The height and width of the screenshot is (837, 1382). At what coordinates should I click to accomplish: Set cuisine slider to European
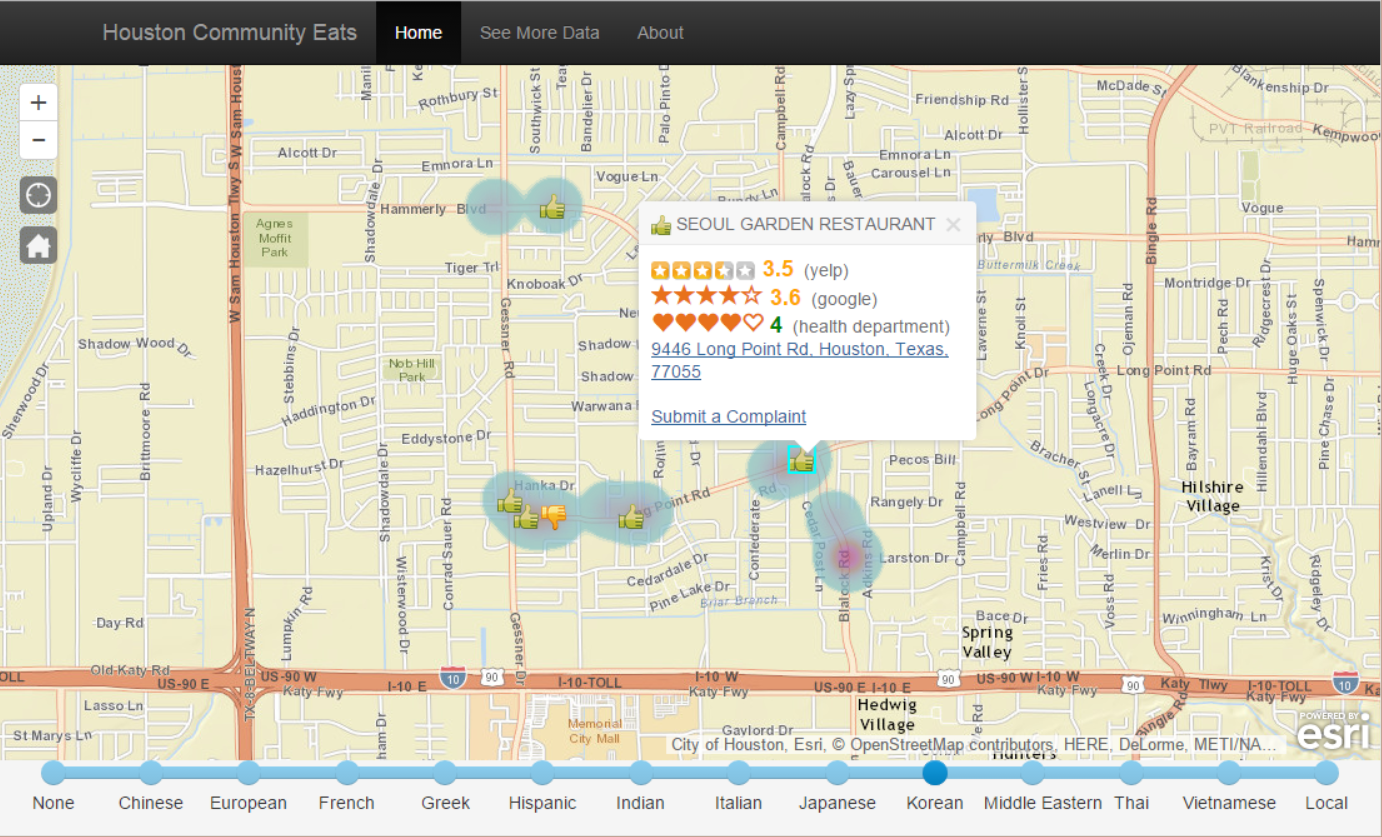point(249,772)
